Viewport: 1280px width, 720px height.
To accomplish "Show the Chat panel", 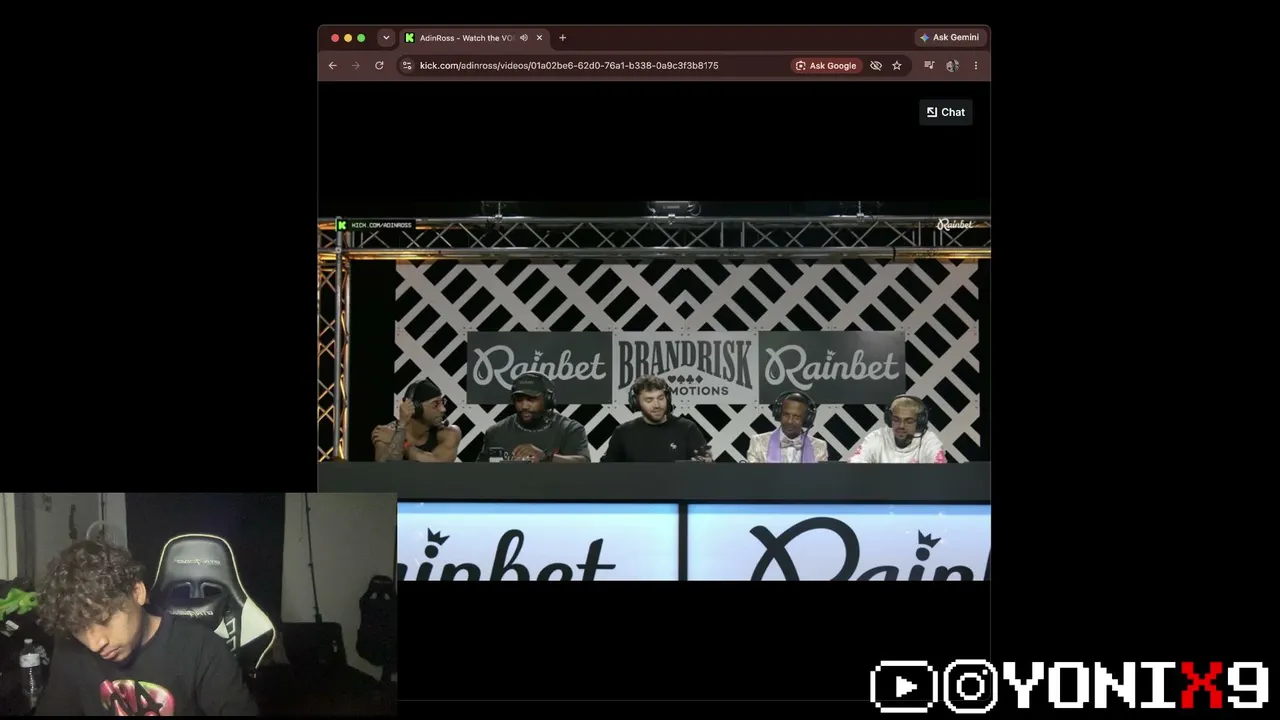I will click(945, 112).
